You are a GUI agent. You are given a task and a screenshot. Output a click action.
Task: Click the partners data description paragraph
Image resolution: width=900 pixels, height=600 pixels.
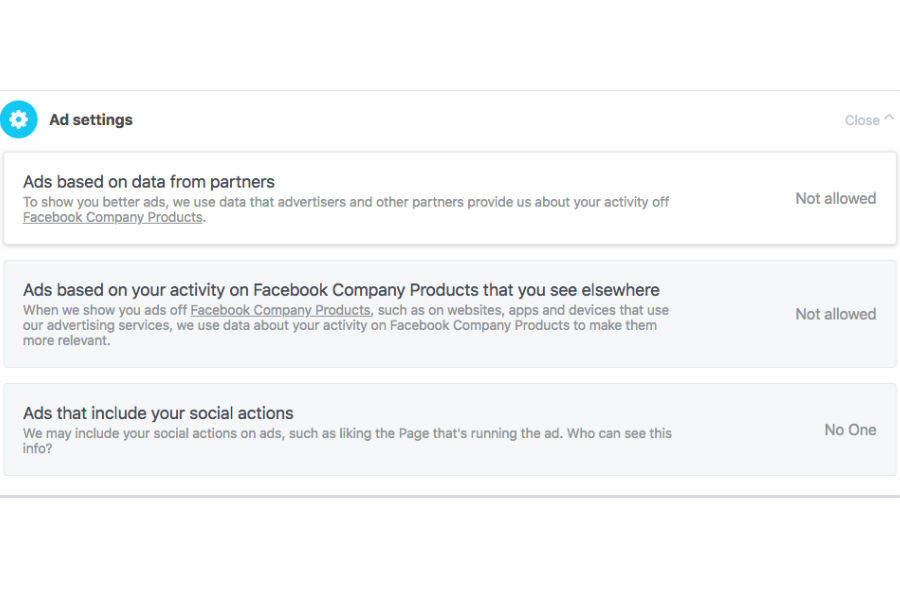[x=346, y=202]
